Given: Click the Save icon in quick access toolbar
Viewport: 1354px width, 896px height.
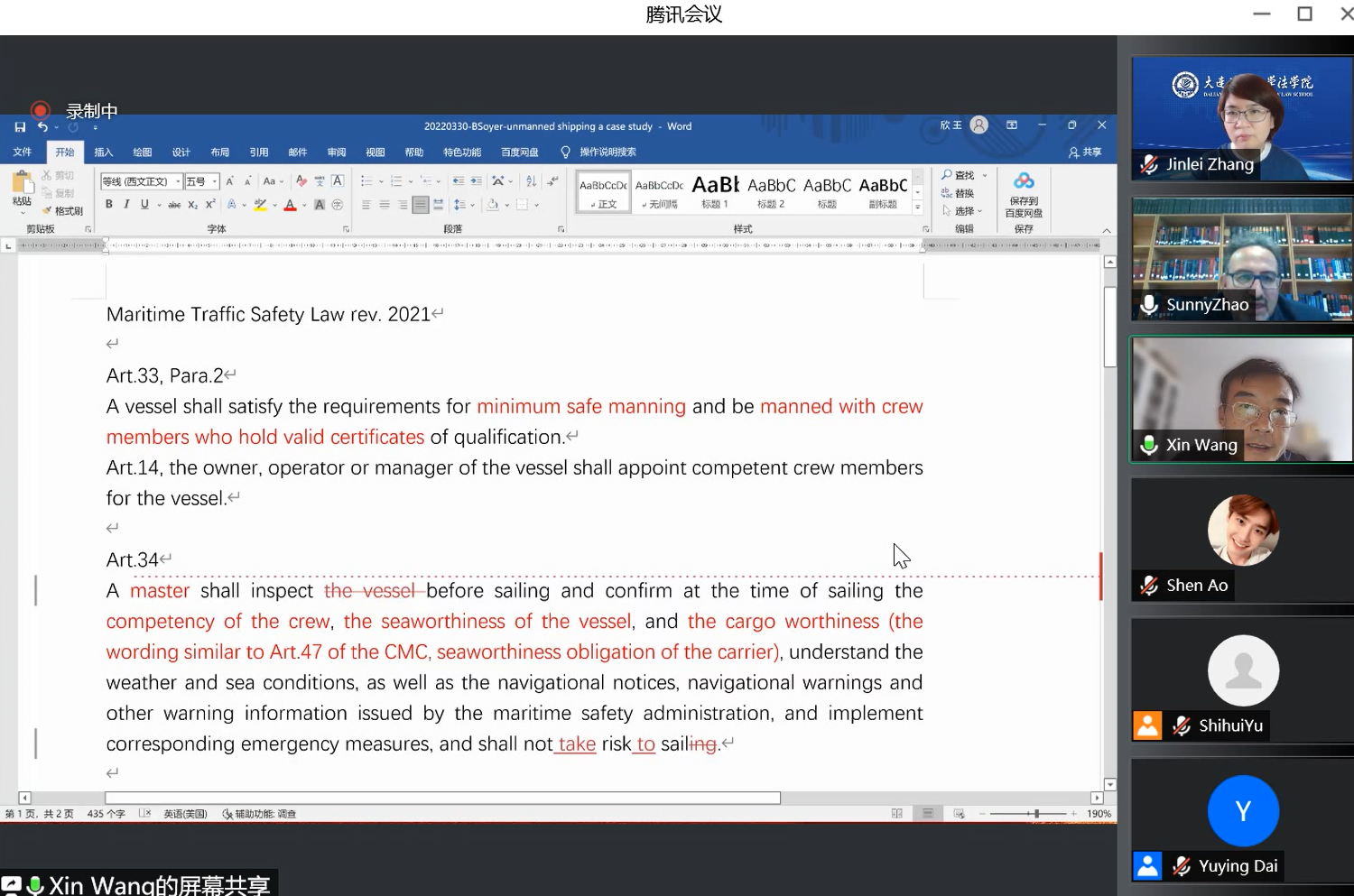Looking at the screenshot, I should pos(20,127).
